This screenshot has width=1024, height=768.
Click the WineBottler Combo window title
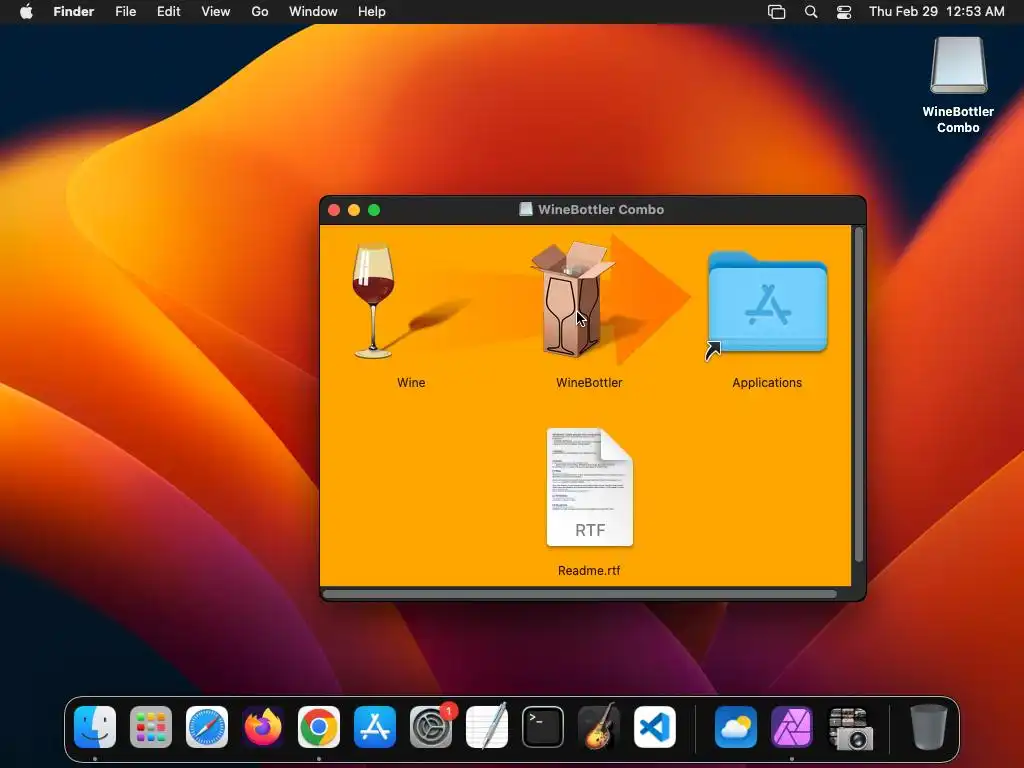[601, 210]
